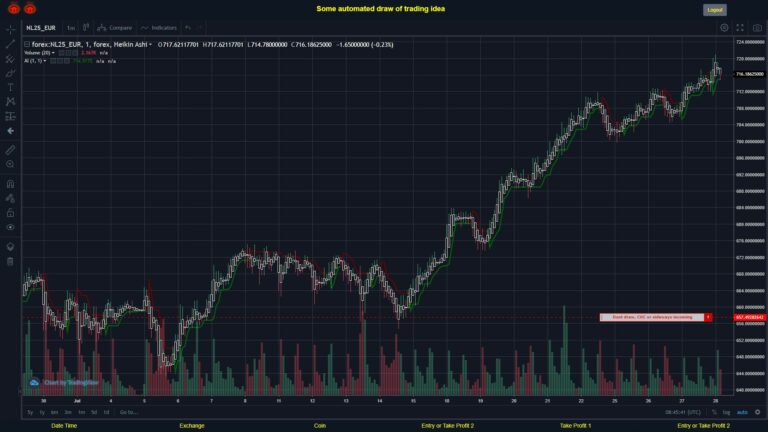Viewport: 768px width, 432px height.
Task: Open axis settings gear at bottom right
Action: coord(757,412)
